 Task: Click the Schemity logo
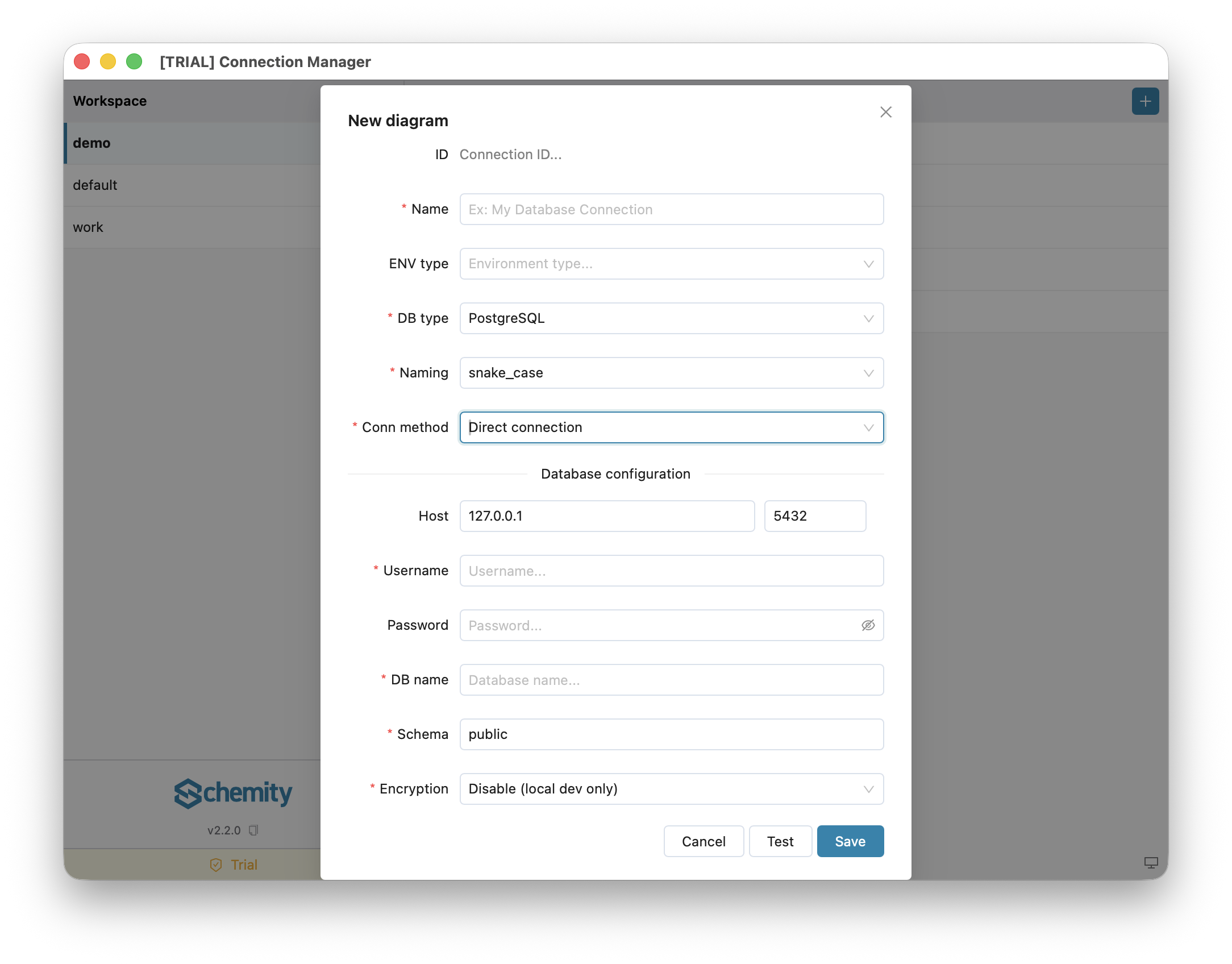[x=233, y=793]
